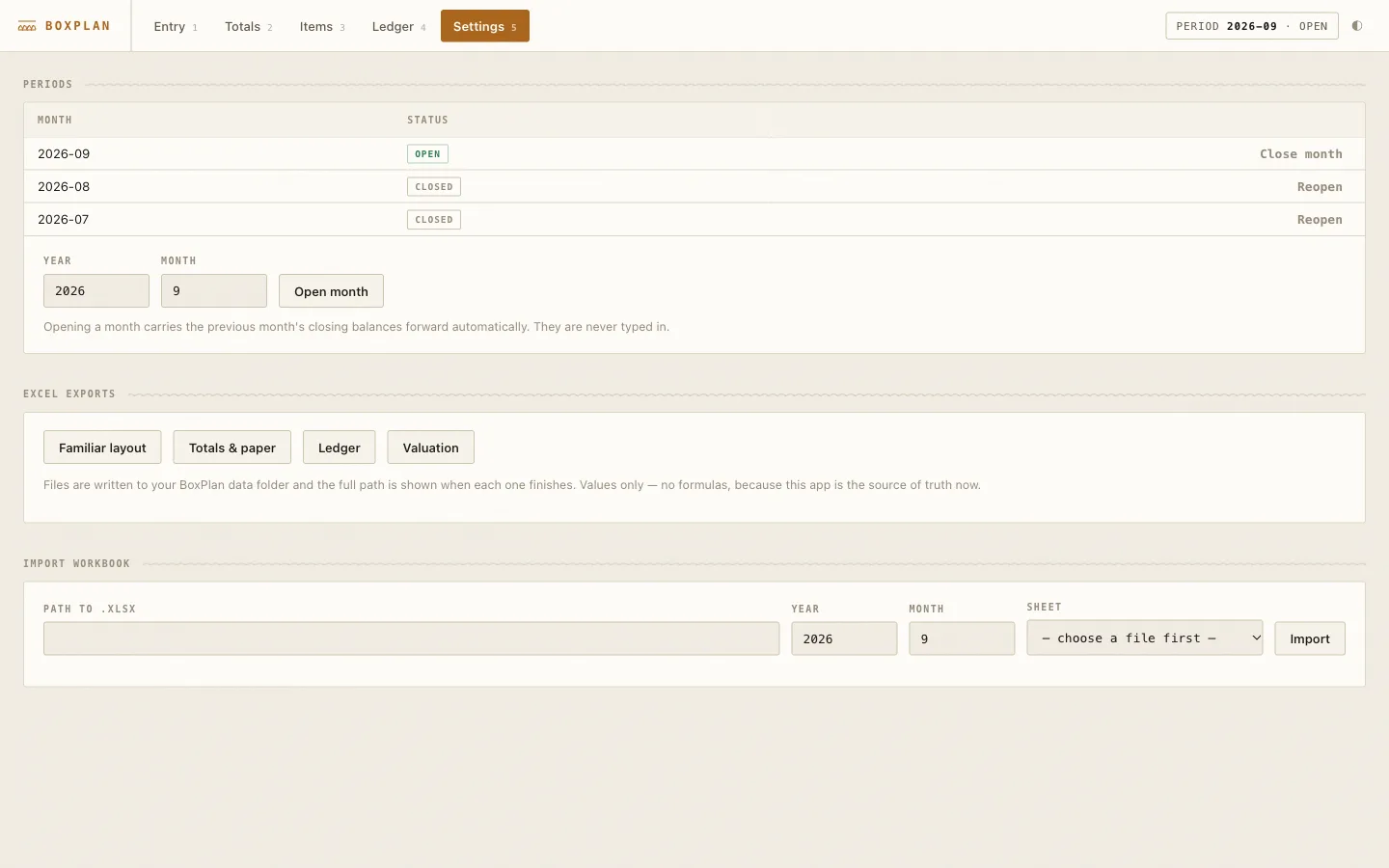The width and height of the screenshot is (1389, 868).
Task: Toggle the dark/light theme icon
Action: pos(1357,26)
